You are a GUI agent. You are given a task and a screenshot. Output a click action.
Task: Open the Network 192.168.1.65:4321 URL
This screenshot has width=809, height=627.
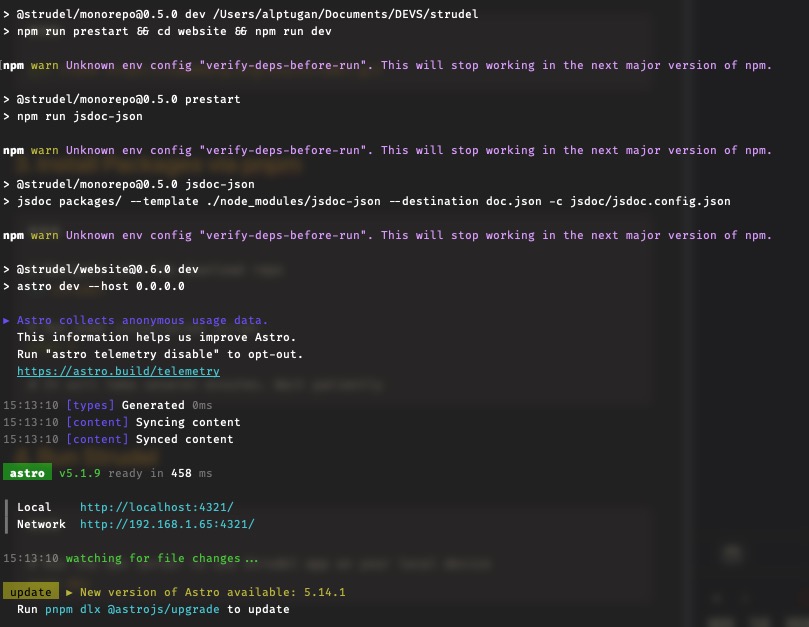(x=167, y=524)
